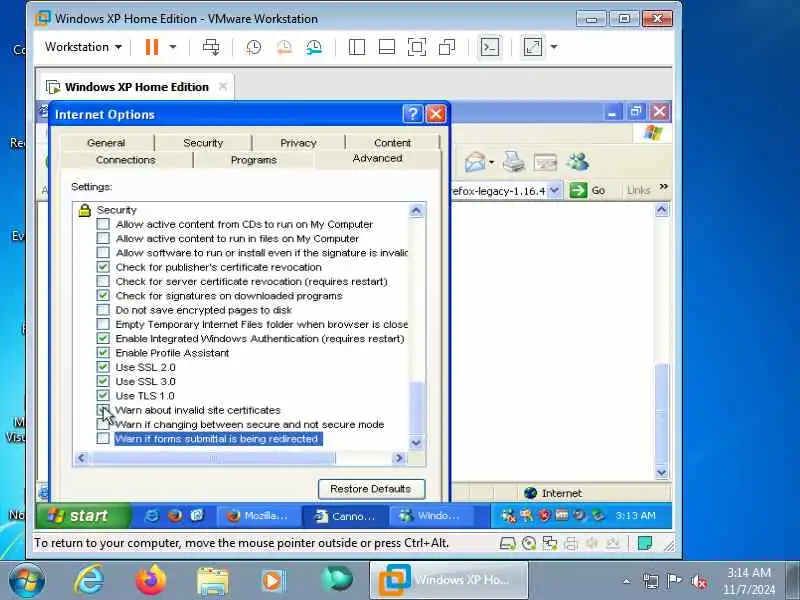Open the pause button dropdown arrow
Screen dimensions: 800x600
click(x=173, y=47)
